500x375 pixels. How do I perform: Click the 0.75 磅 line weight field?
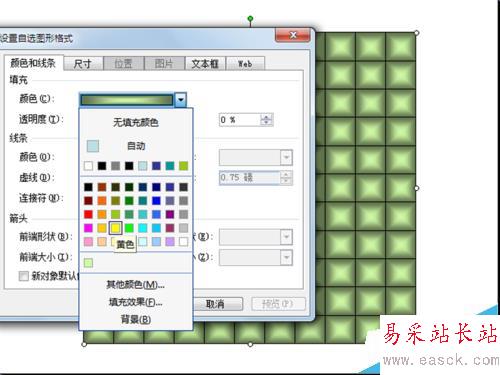pos(249,178)
